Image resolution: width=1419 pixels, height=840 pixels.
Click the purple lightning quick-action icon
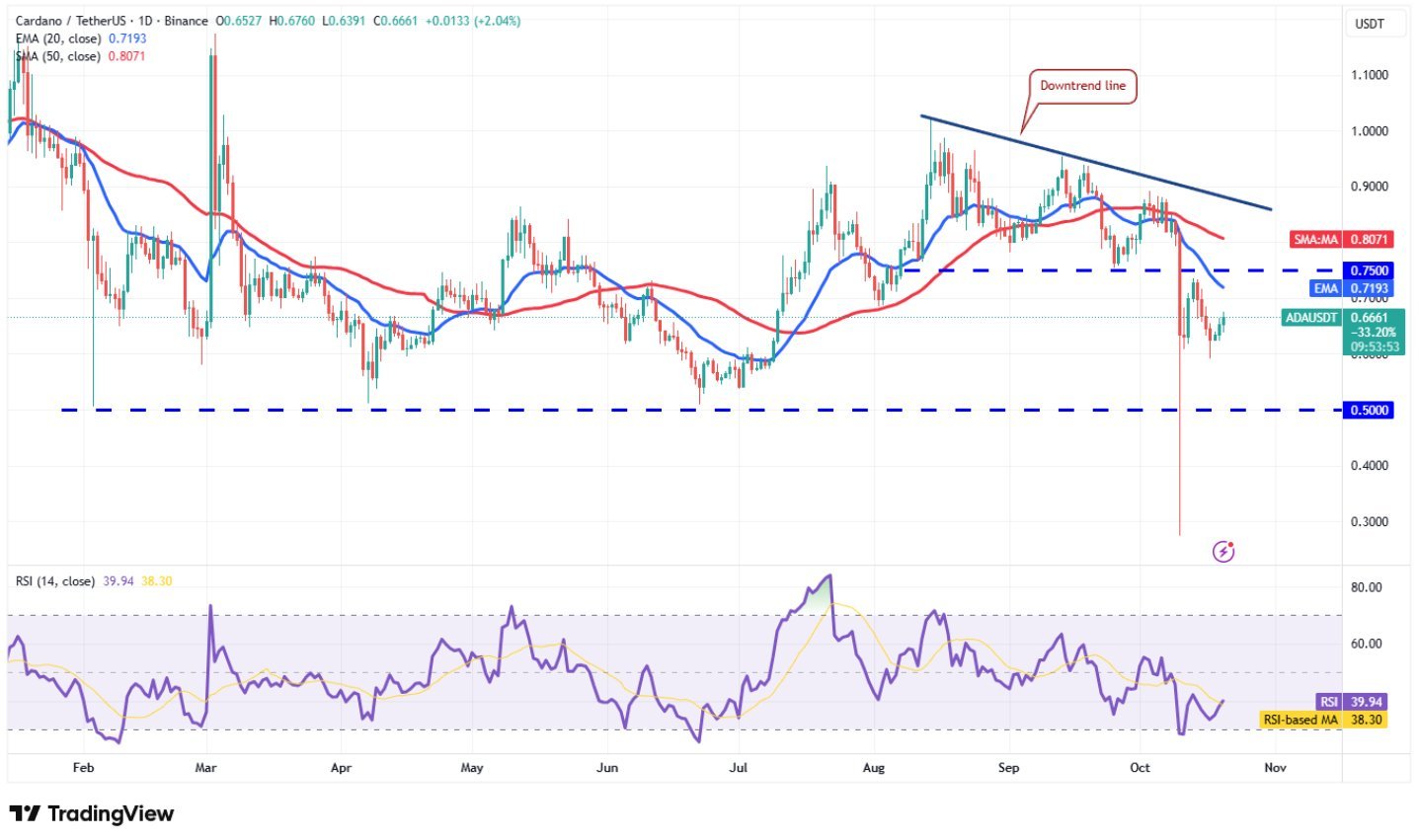[1223, 551]
